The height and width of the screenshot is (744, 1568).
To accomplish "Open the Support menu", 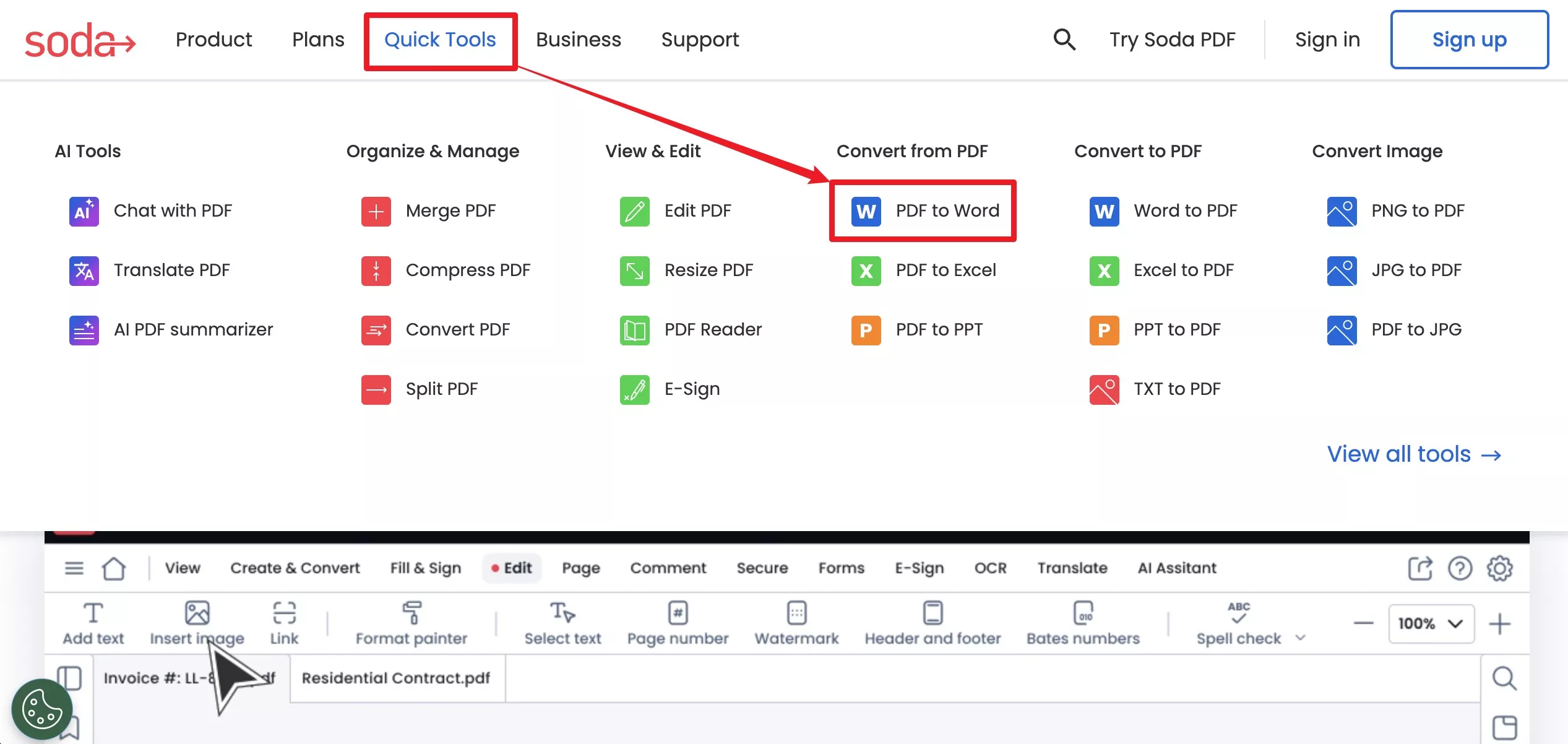I will (x=700, y=41).
